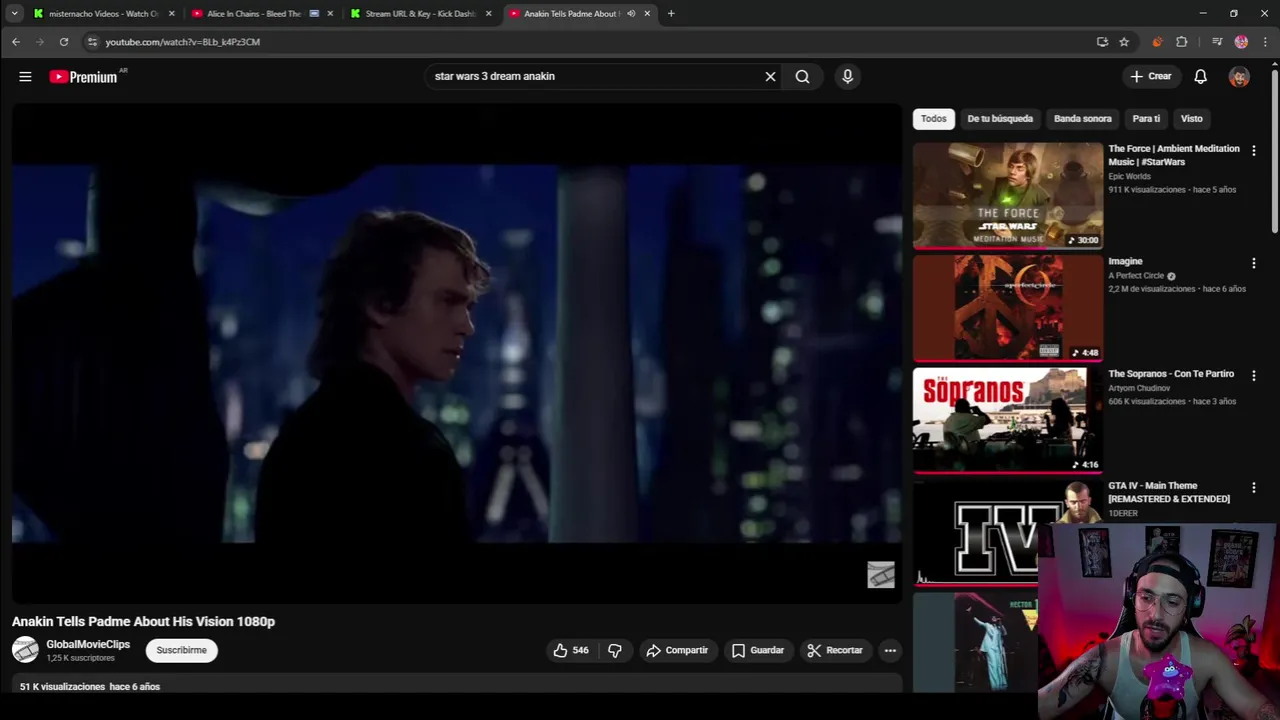Open options menu for Imagine video
The height and width of the screenshot is (720, 1280).
[1253, 263]
